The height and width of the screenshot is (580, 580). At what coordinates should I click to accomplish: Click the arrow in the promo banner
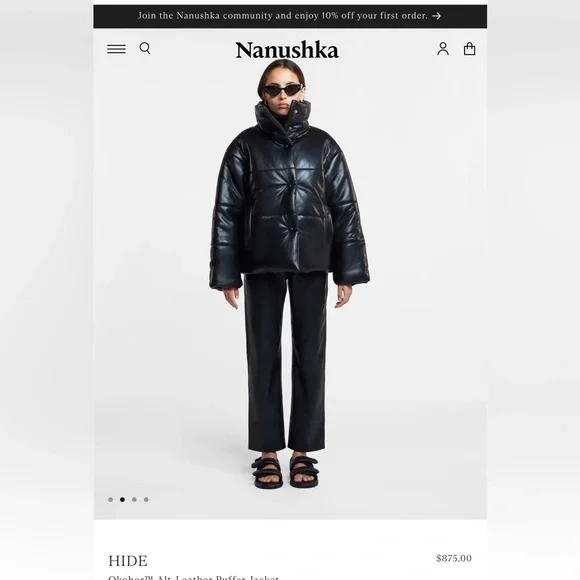[x=436, y=16]
